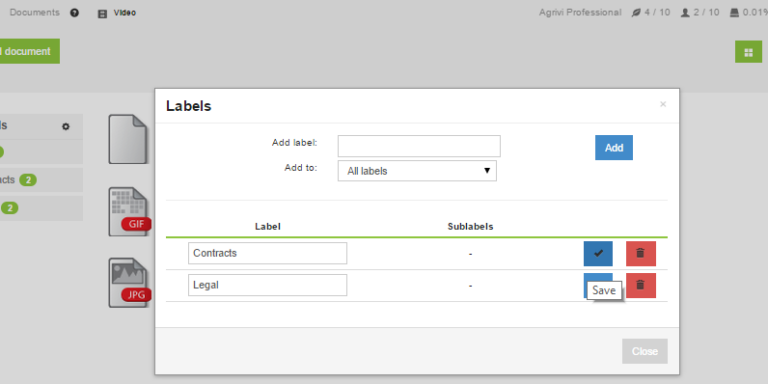Click the Label column header

267,227
